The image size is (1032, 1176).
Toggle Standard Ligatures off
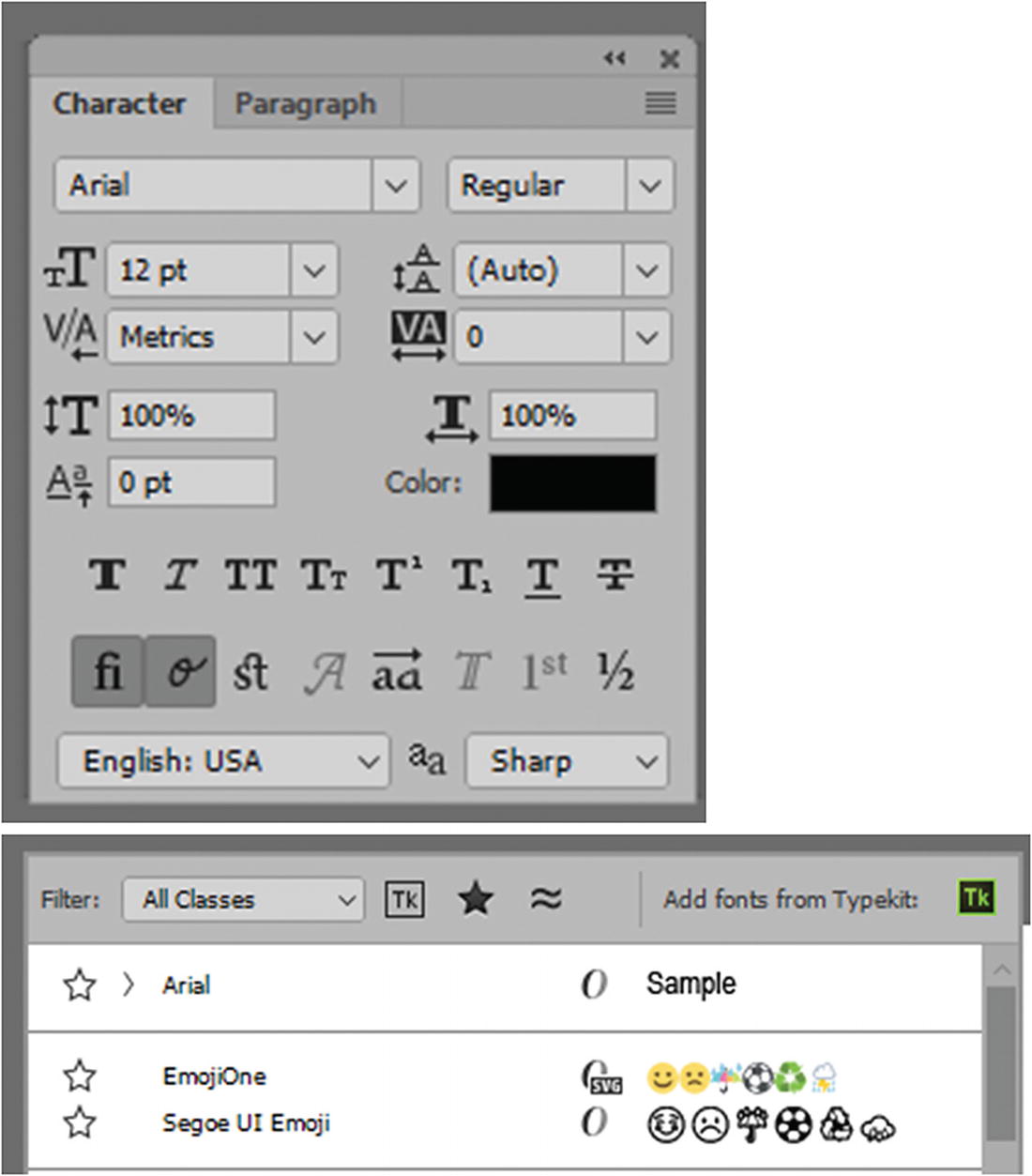[106, 671]
